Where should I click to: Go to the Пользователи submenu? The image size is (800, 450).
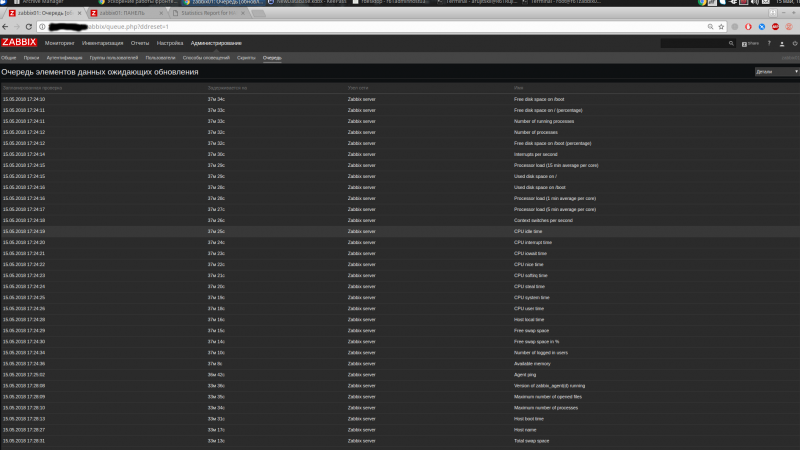(160, 58)
